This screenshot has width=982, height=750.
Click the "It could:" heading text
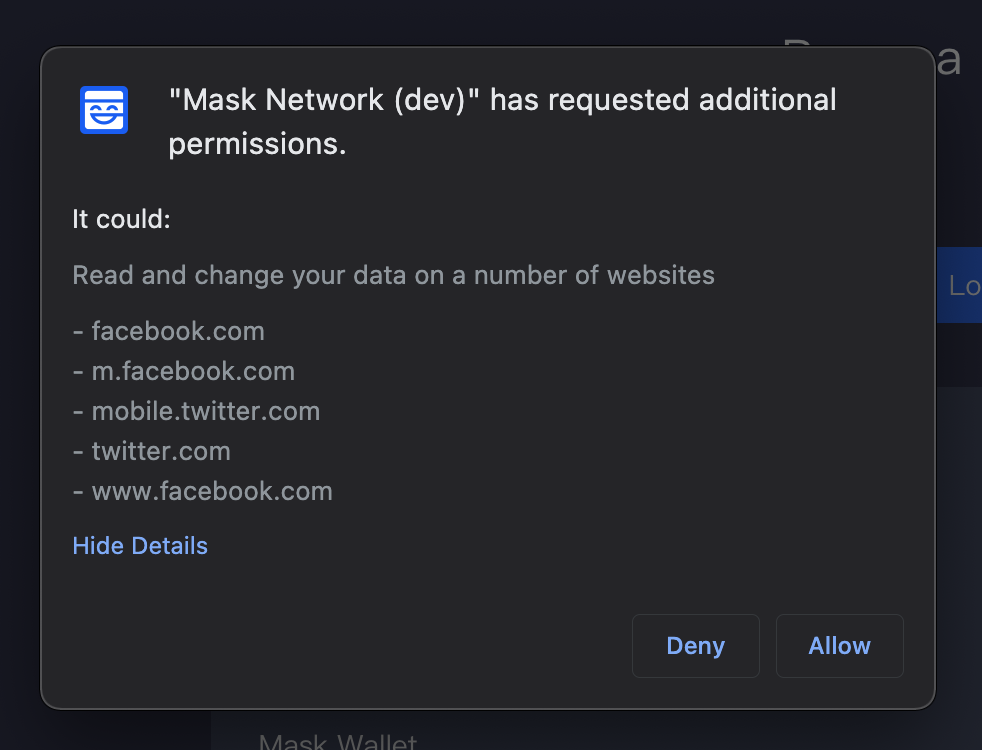121,219
